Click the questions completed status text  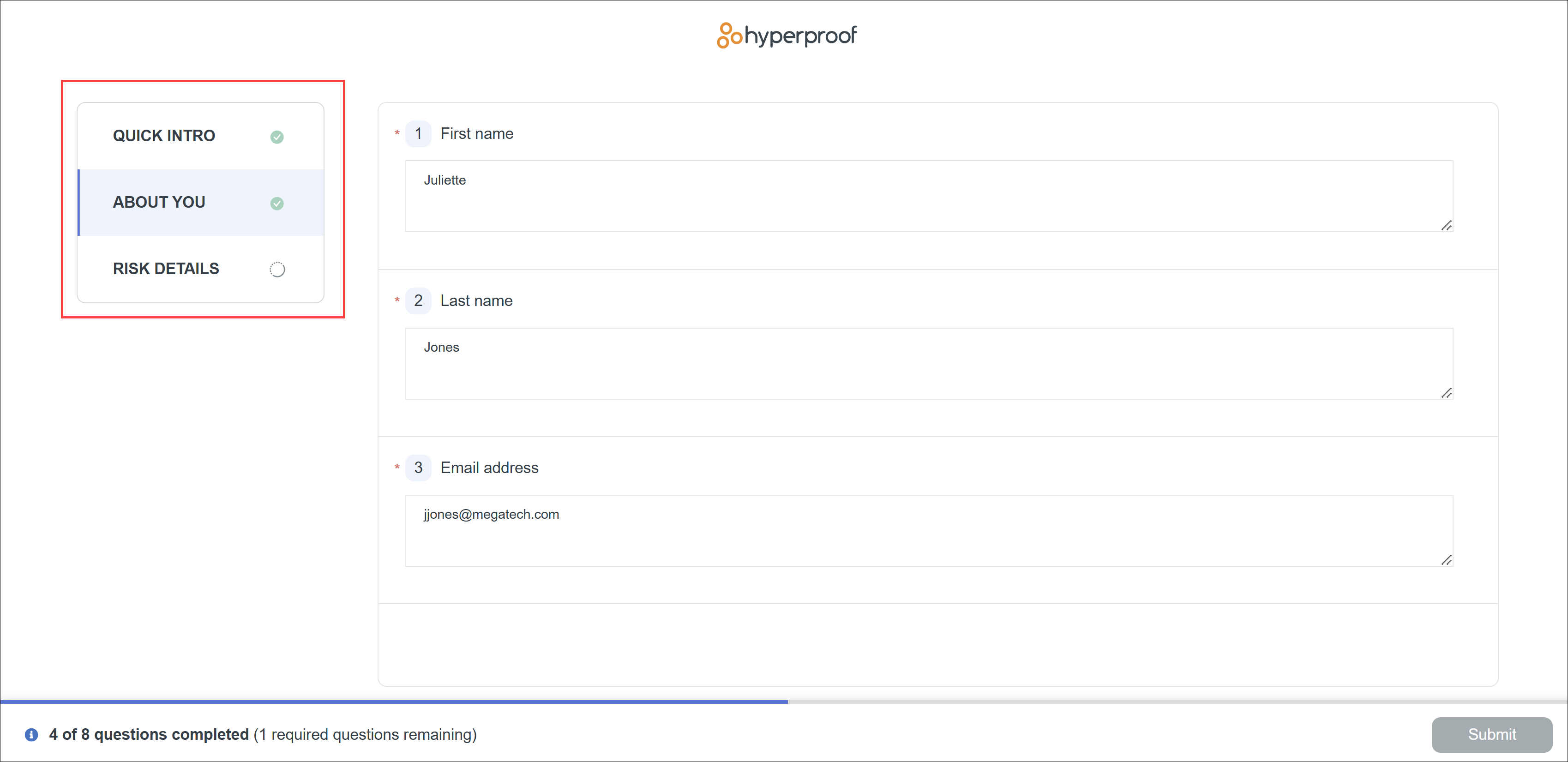click(x=263, y=735)
